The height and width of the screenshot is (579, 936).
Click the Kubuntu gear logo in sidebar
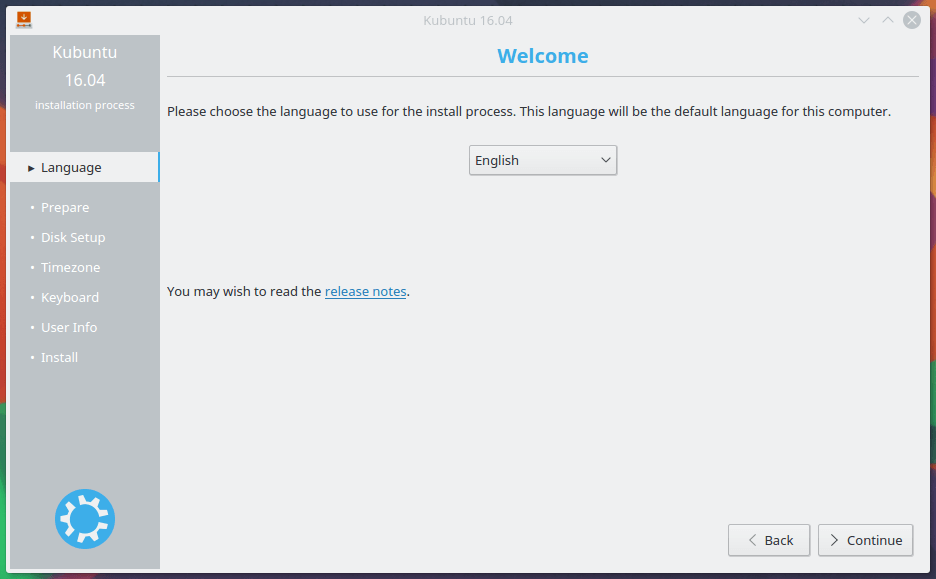(x=85, y=519)
